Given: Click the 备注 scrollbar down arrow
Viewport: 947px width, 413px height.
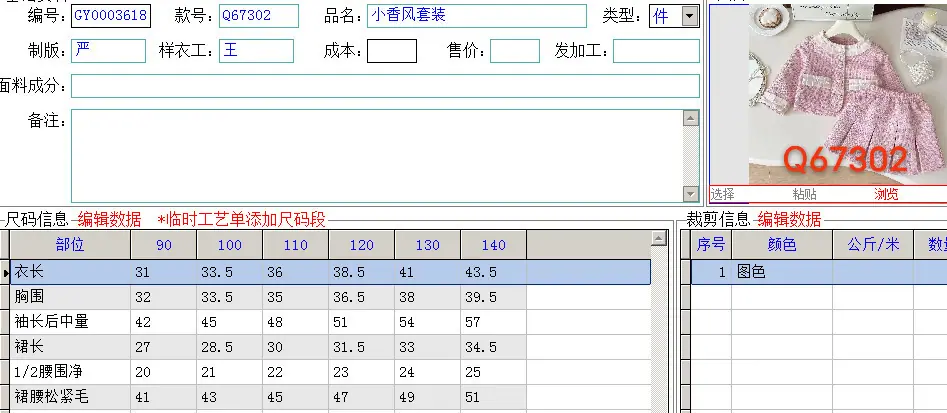Looking at the screenshot, I should coord(691,193).
